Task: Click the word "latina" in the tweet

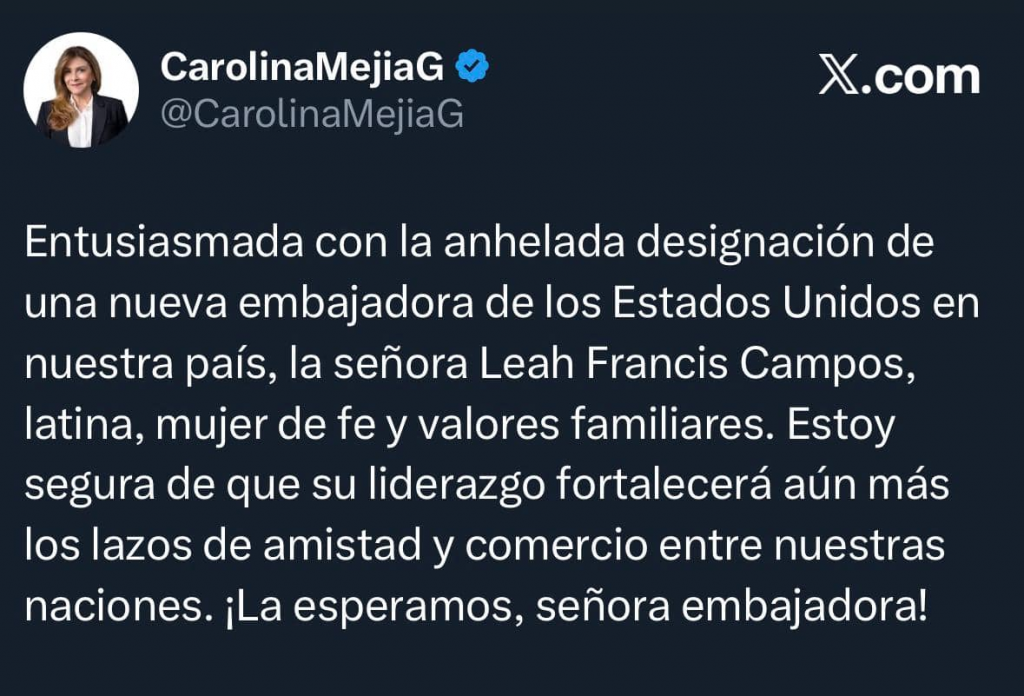Action: coord(75,426)
